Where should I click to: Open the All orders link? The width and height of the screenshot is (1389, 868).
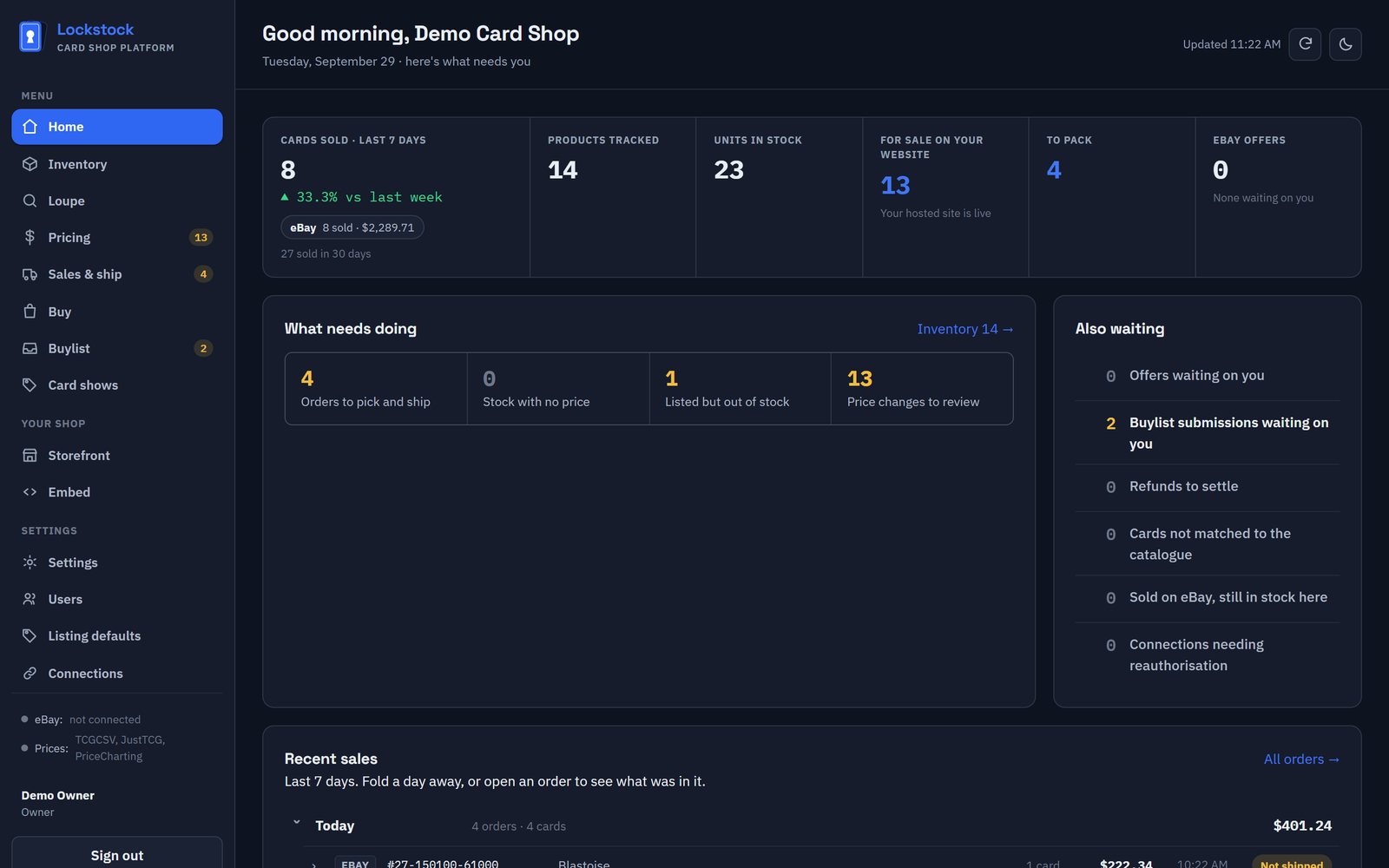tap(1301, 759)
